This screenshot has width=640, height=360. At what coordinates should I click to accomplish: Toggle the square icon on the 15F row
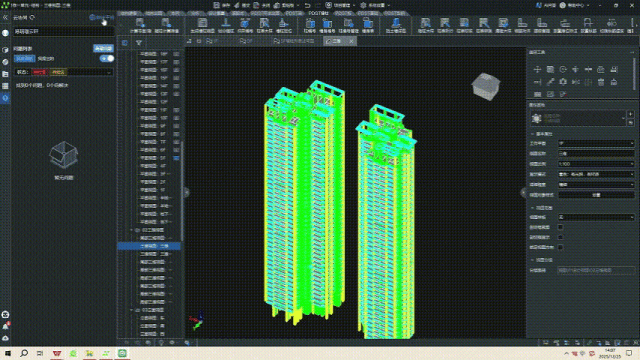(x=176, y=78)
